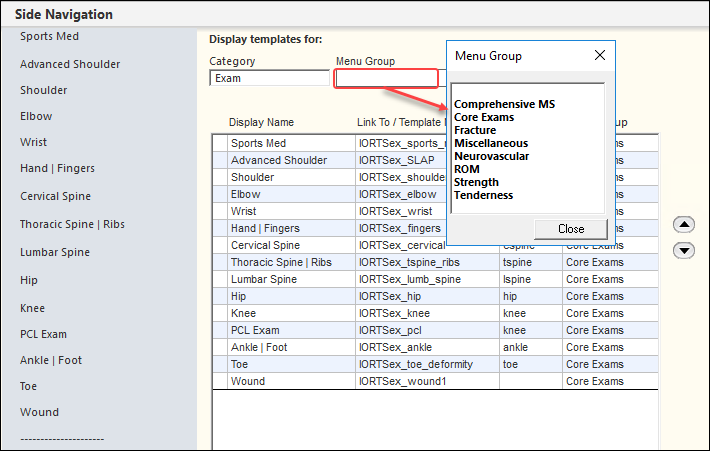Click IORTSex_wound1 template cell
The image size is (710, 451).
pyautogui.click(x=427, y=381)
